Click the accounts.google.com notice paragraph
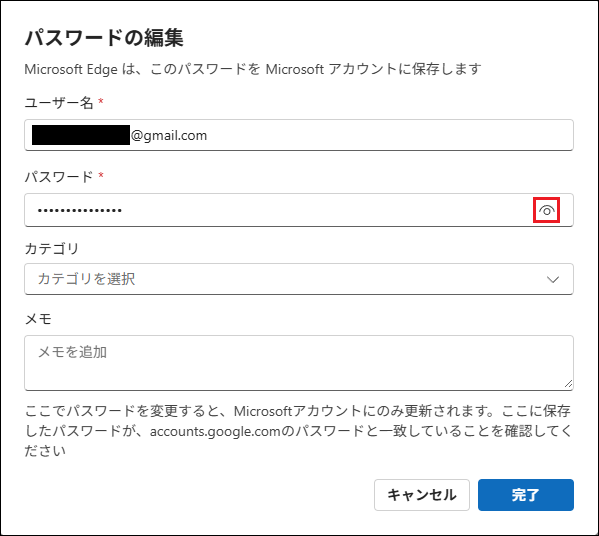This screenshot has width=599, height=536. click(x=298, y=431)
